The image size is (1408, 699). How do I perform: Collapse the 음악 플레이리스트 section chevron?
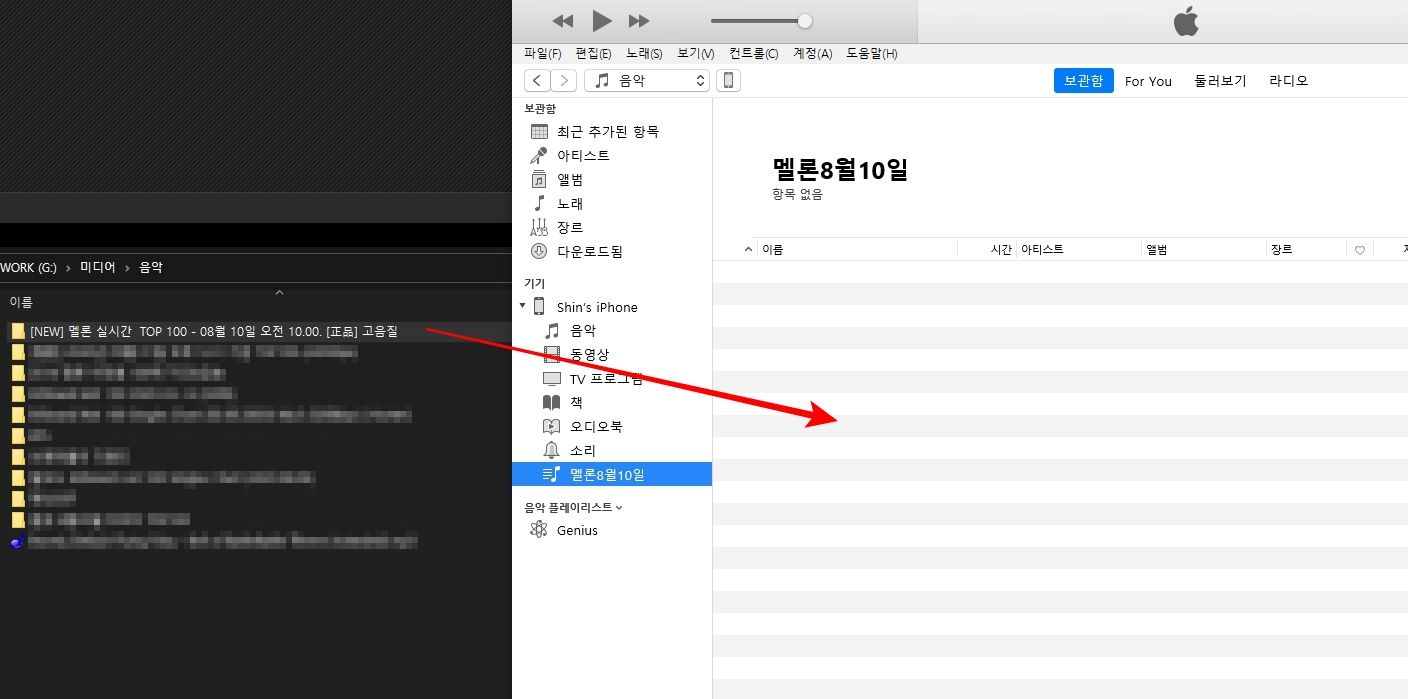point(619,508)
